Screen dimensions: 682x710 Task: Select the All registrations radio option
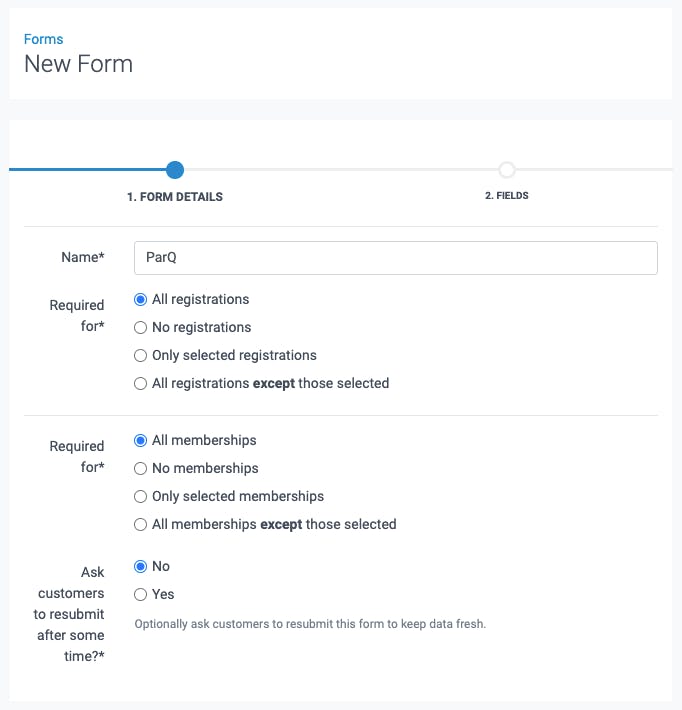click(141, 299)
